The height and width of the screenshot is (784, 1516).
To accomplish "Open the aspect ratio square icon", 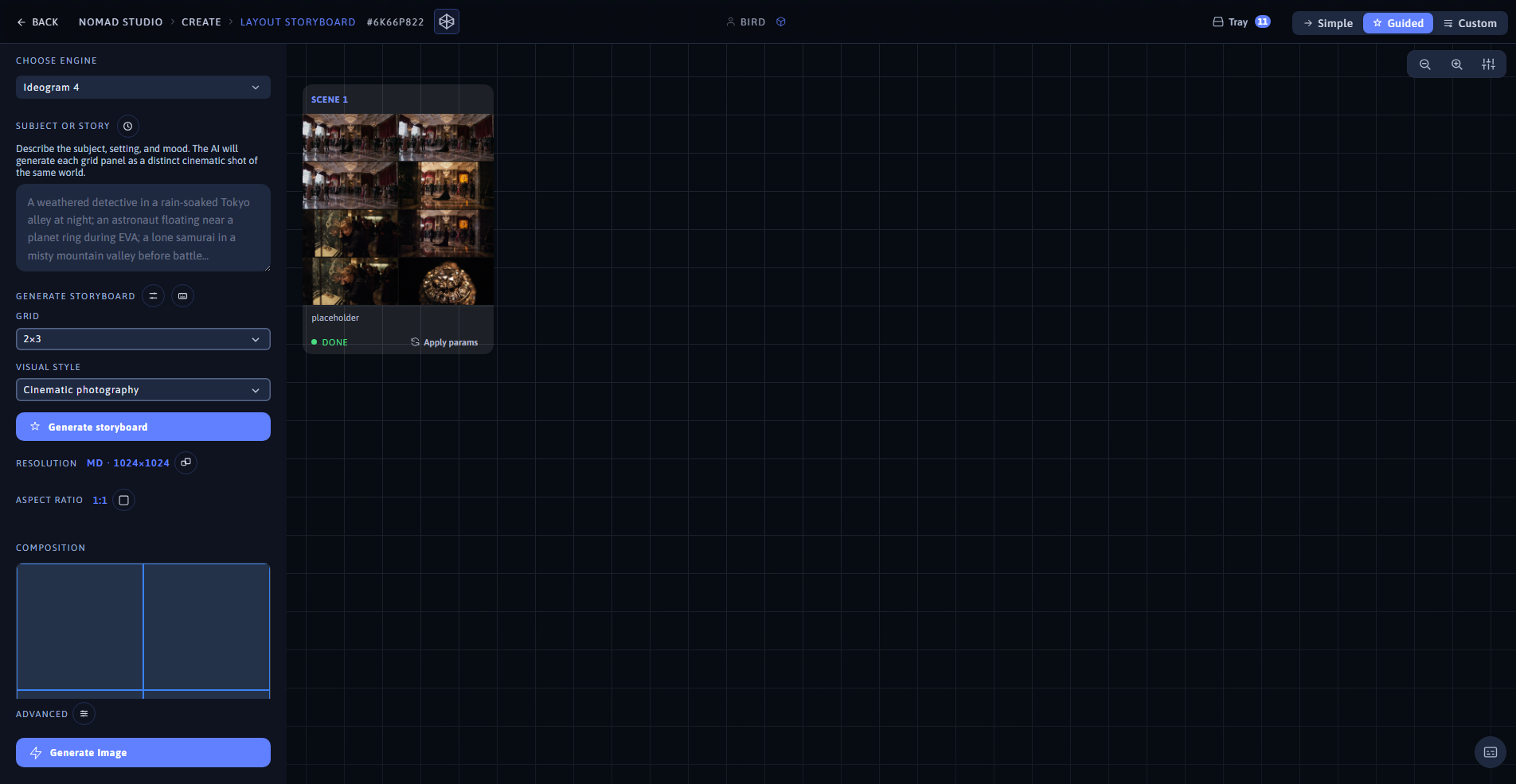I will click(123, 500).
